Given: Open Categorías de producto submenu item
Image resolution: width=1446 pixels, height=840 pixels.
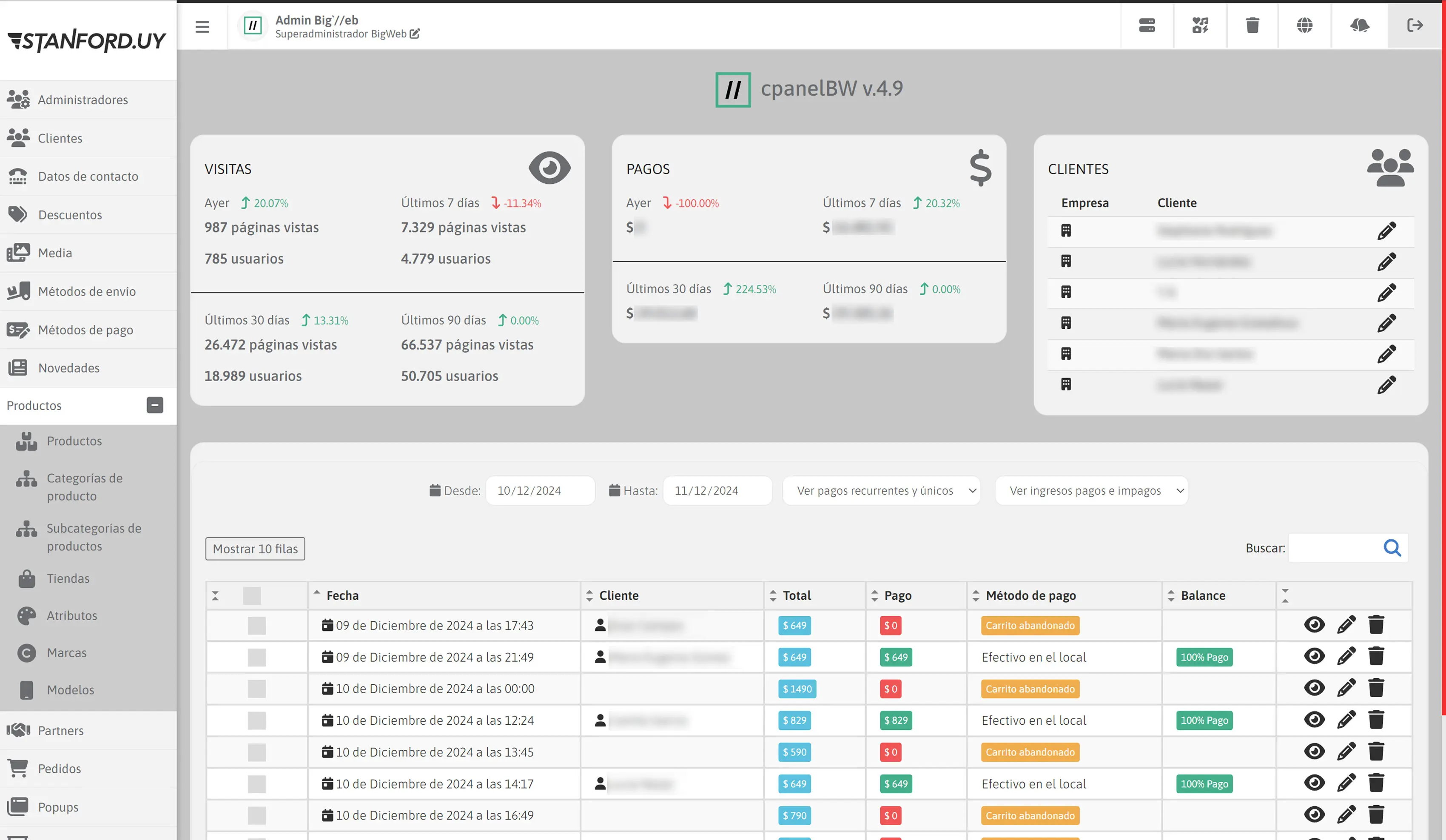Looking at the screenshot, I should [84, 487].
